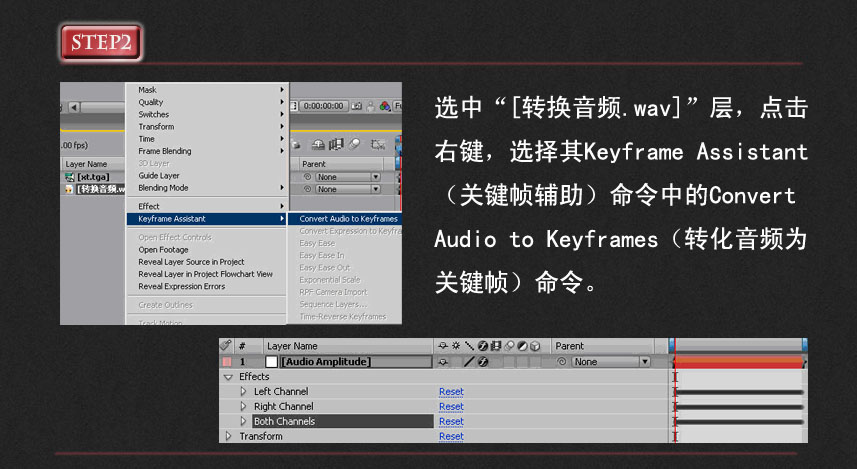Click the scrollbar left arrow in upper panel
The height and width of the screenshot is (469, 857).
pos(74,107)
